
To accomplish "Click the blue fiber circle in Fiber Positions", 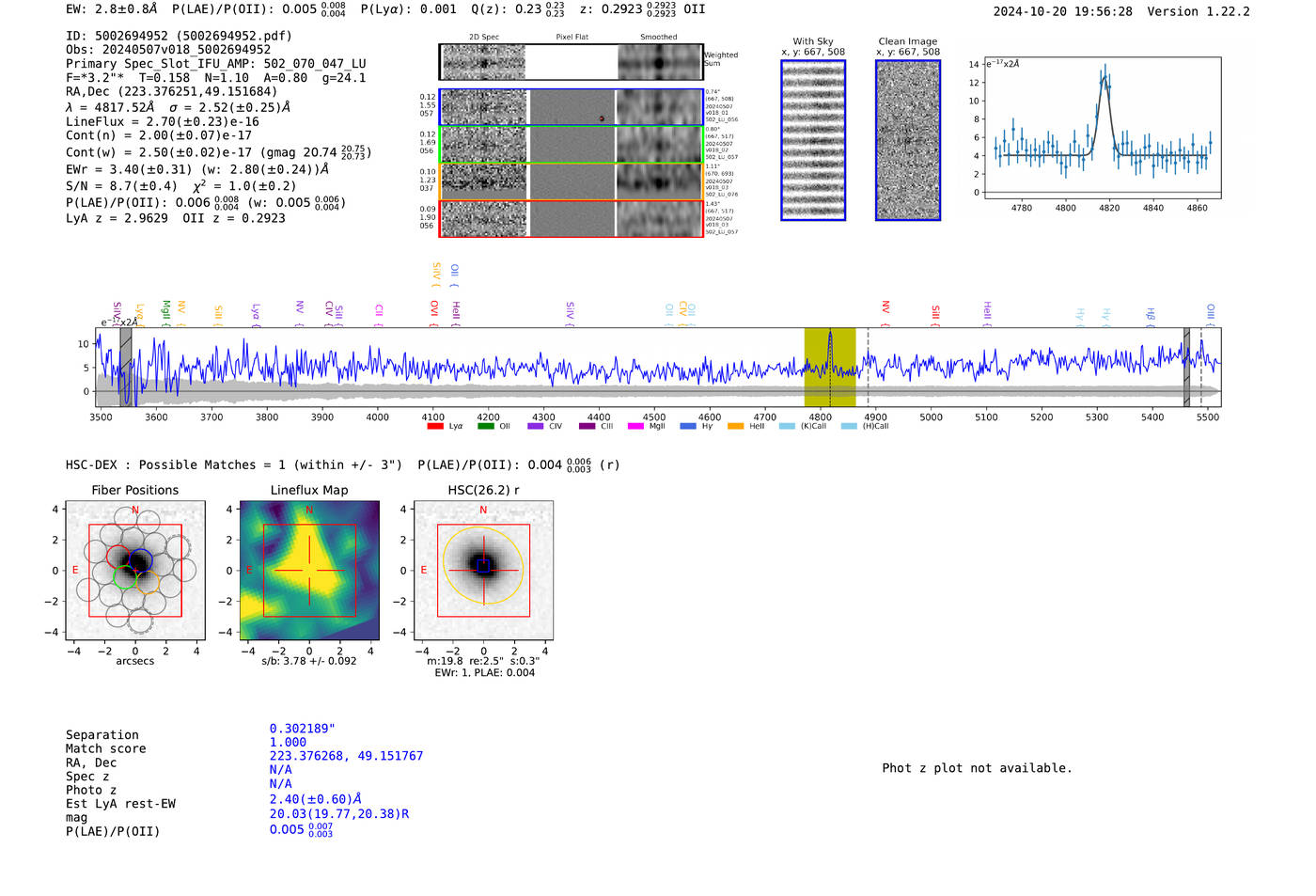I will click(x=141, y=560).
